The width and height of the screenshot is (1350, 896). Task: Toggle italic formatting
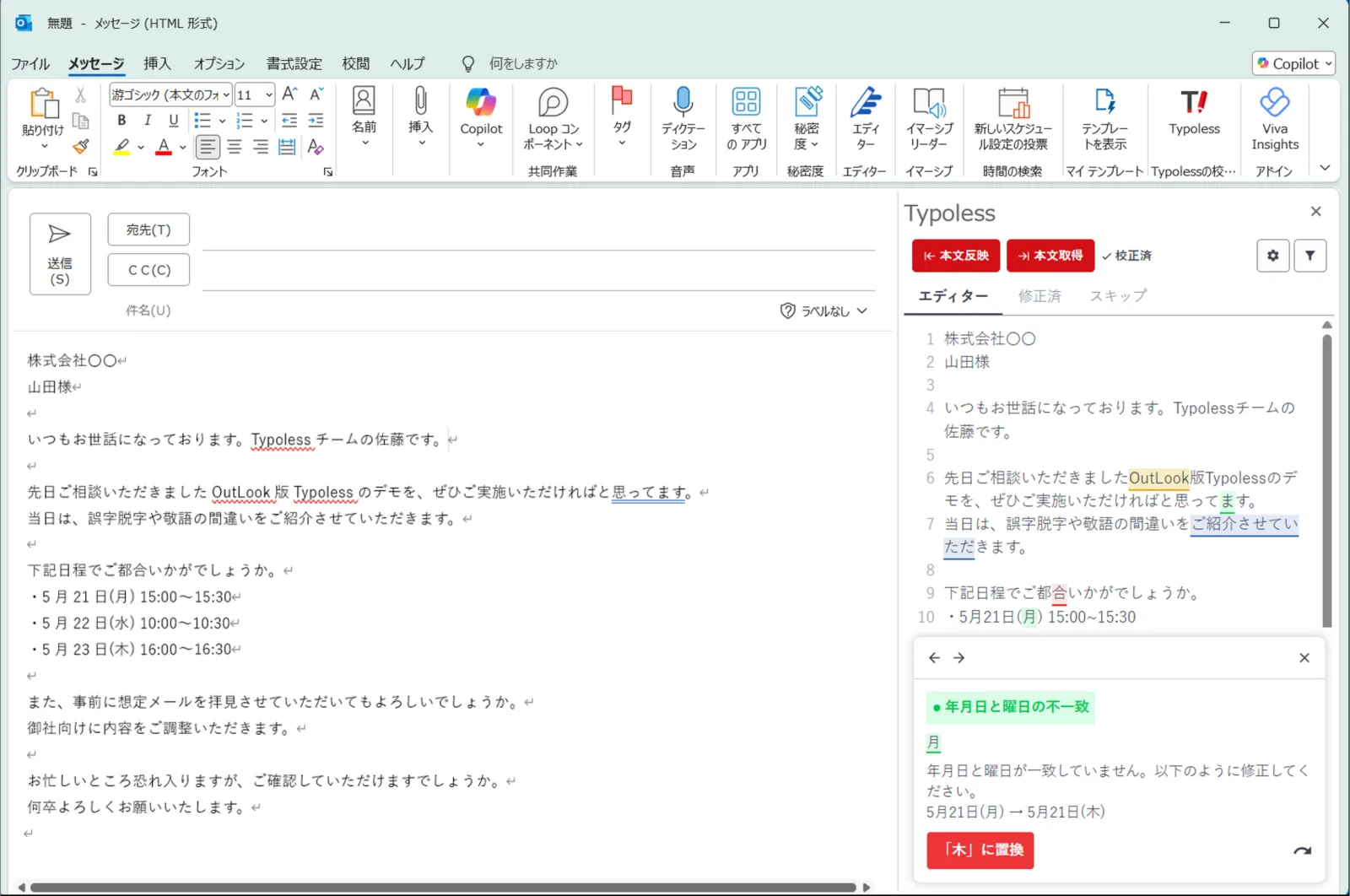click(x=148, y=121)
